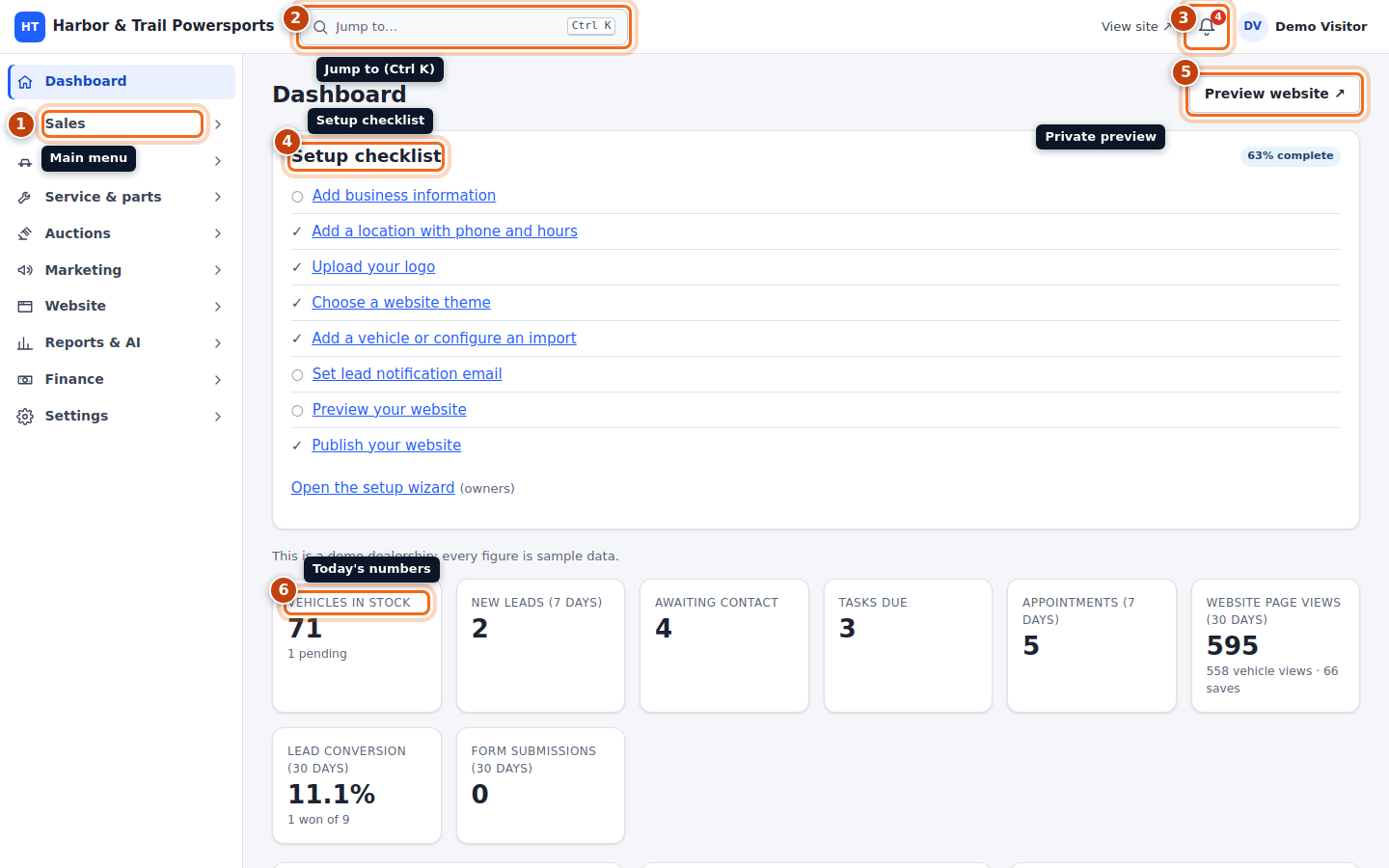Open the Auctions menu item
The height and width of the screenshot is (868, 1389).
coord(122,233)
